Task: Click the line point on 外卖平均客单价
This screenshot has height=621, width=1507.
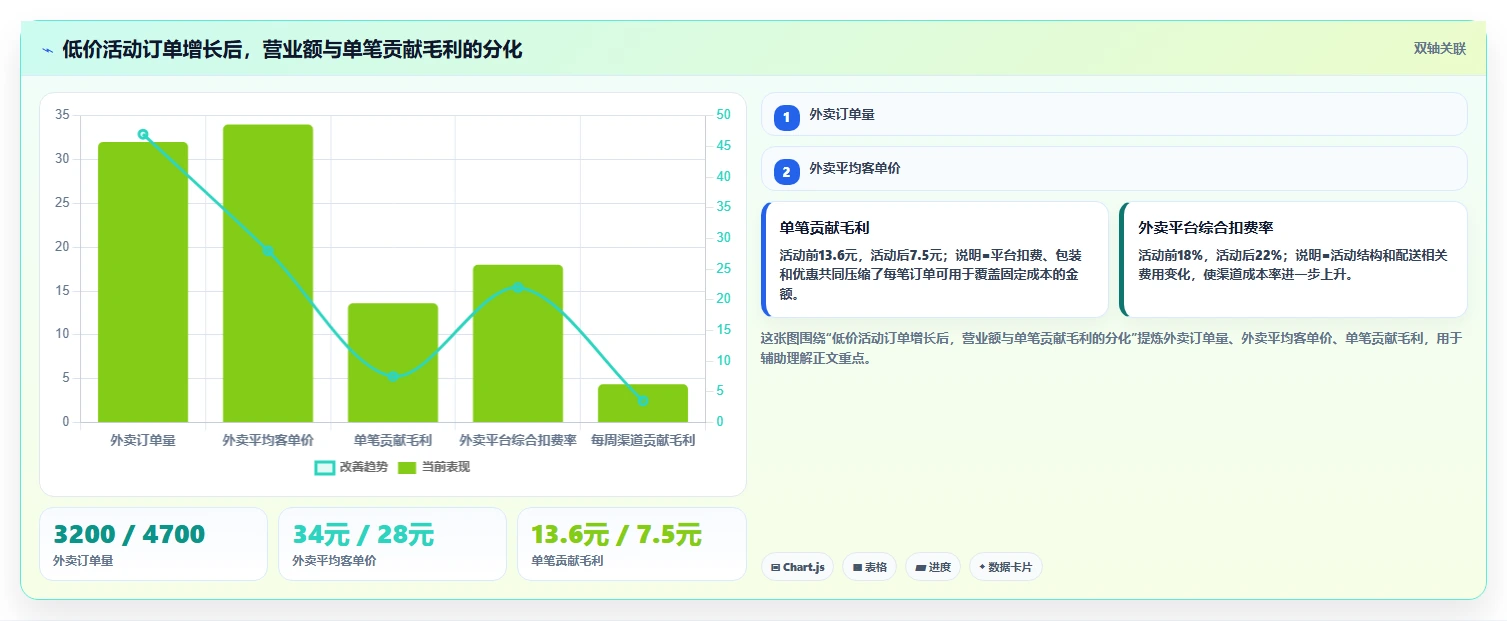Action: tap(268, 251)
